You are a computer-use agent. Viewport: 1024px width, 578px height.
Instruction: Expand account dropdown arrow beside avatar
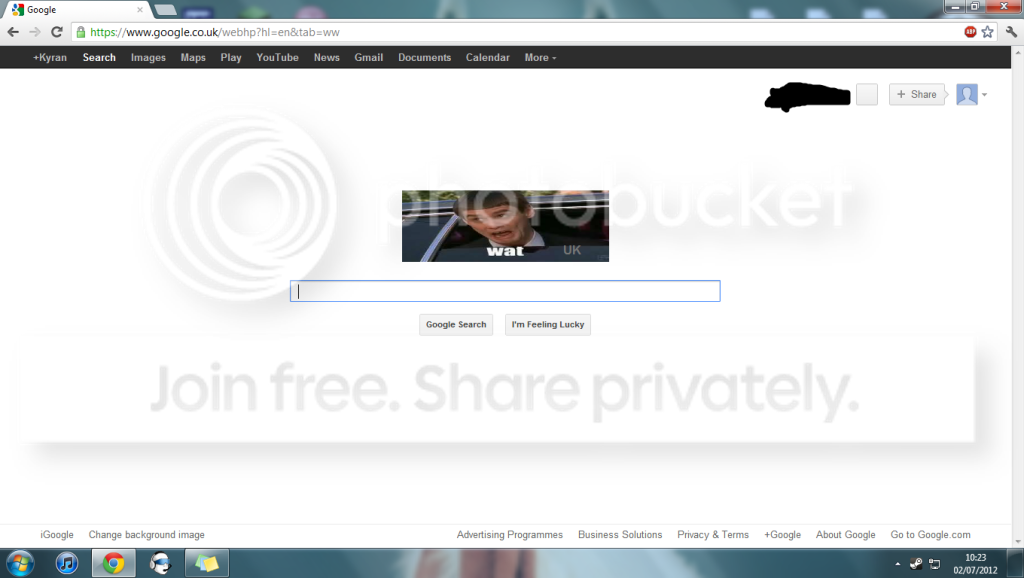(984, 95)
